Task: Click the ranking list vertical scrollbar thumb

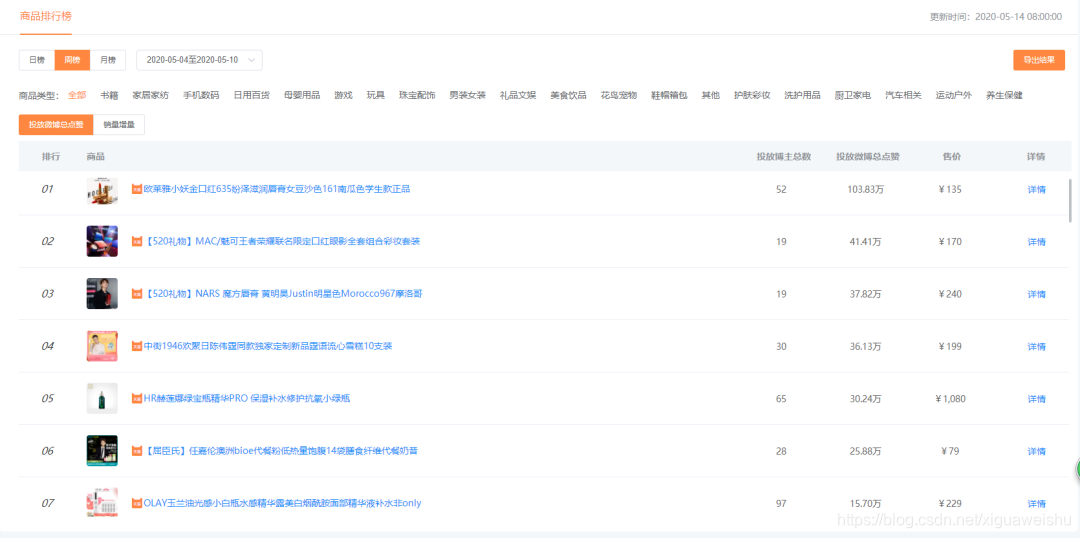Action: click(x=1070, y=200)
